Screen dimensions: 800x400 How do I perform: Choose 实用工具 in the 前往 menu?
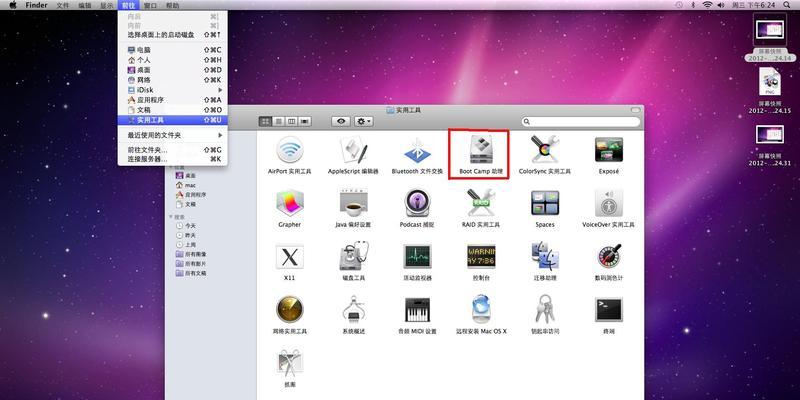pyautogui.click(x=172, y=120)
